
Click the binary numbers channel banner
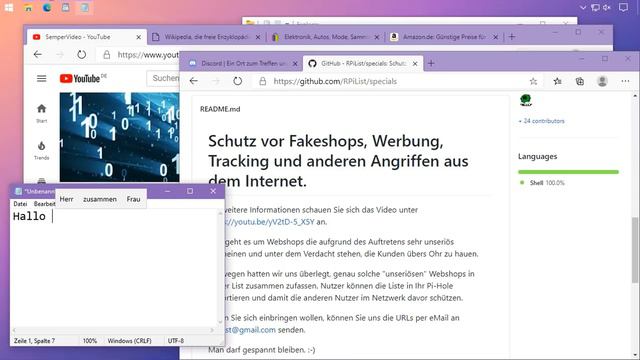coord(119,137)
